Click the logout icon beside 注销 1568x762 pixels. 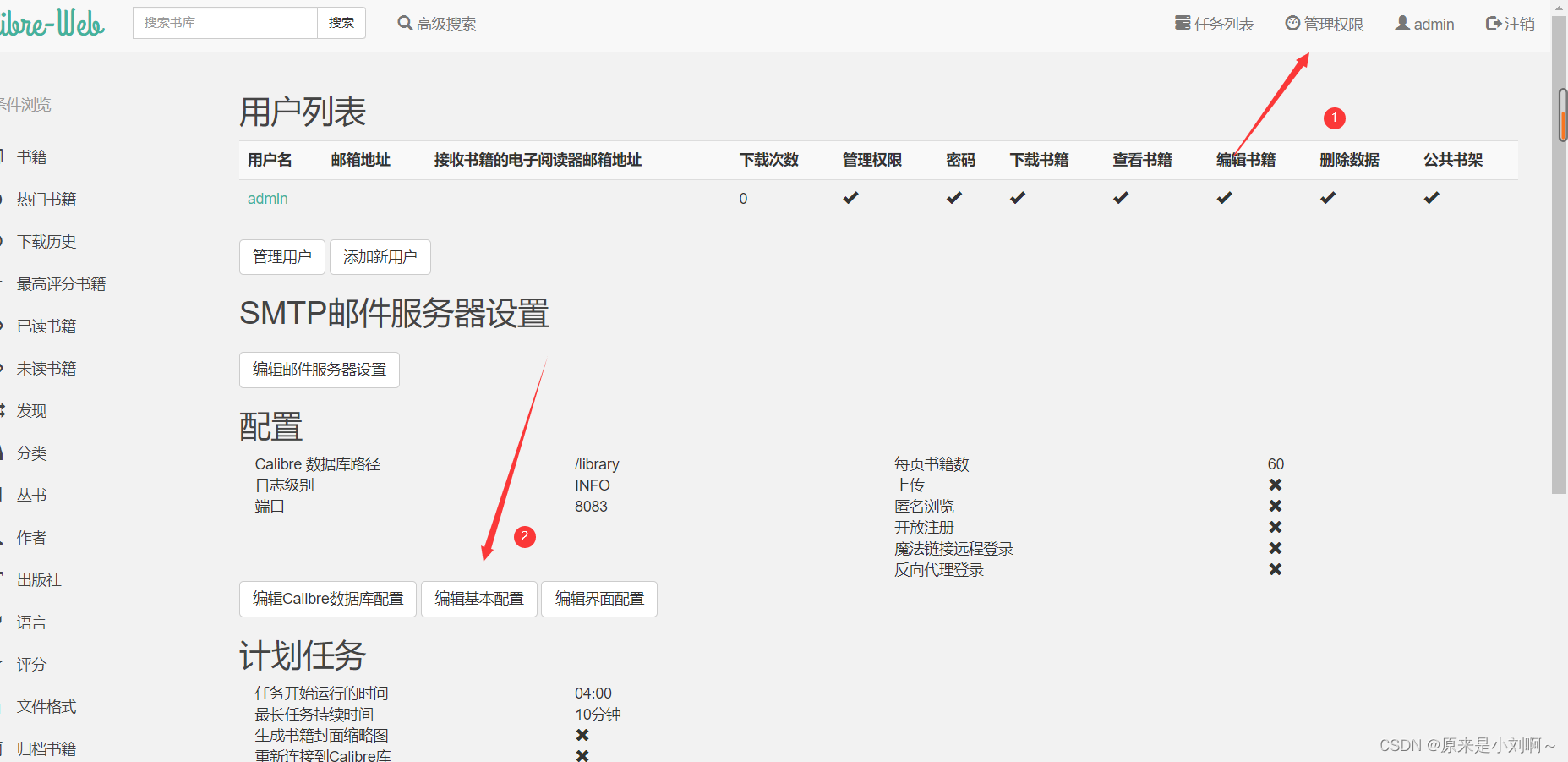(x=1494, y=24)
